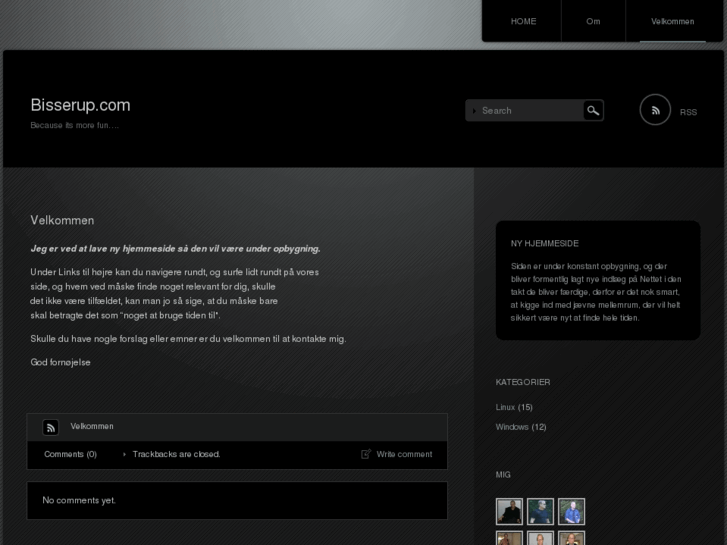
Task: Click the Bisserup.com site title
Action: [x=80, y=105]
